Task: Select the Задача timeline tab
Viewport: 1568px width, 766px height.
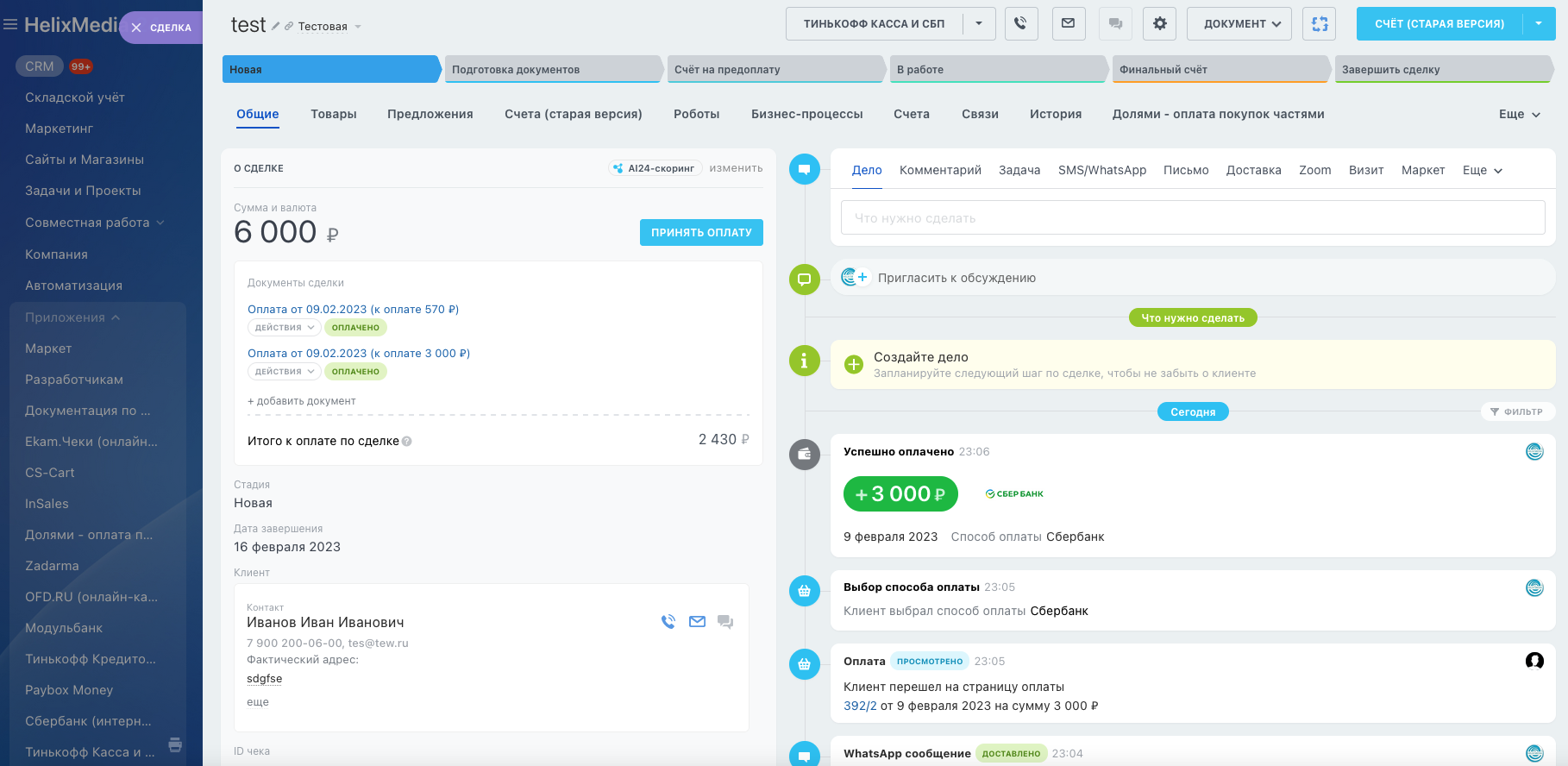Action: (x=1019, y=170)
